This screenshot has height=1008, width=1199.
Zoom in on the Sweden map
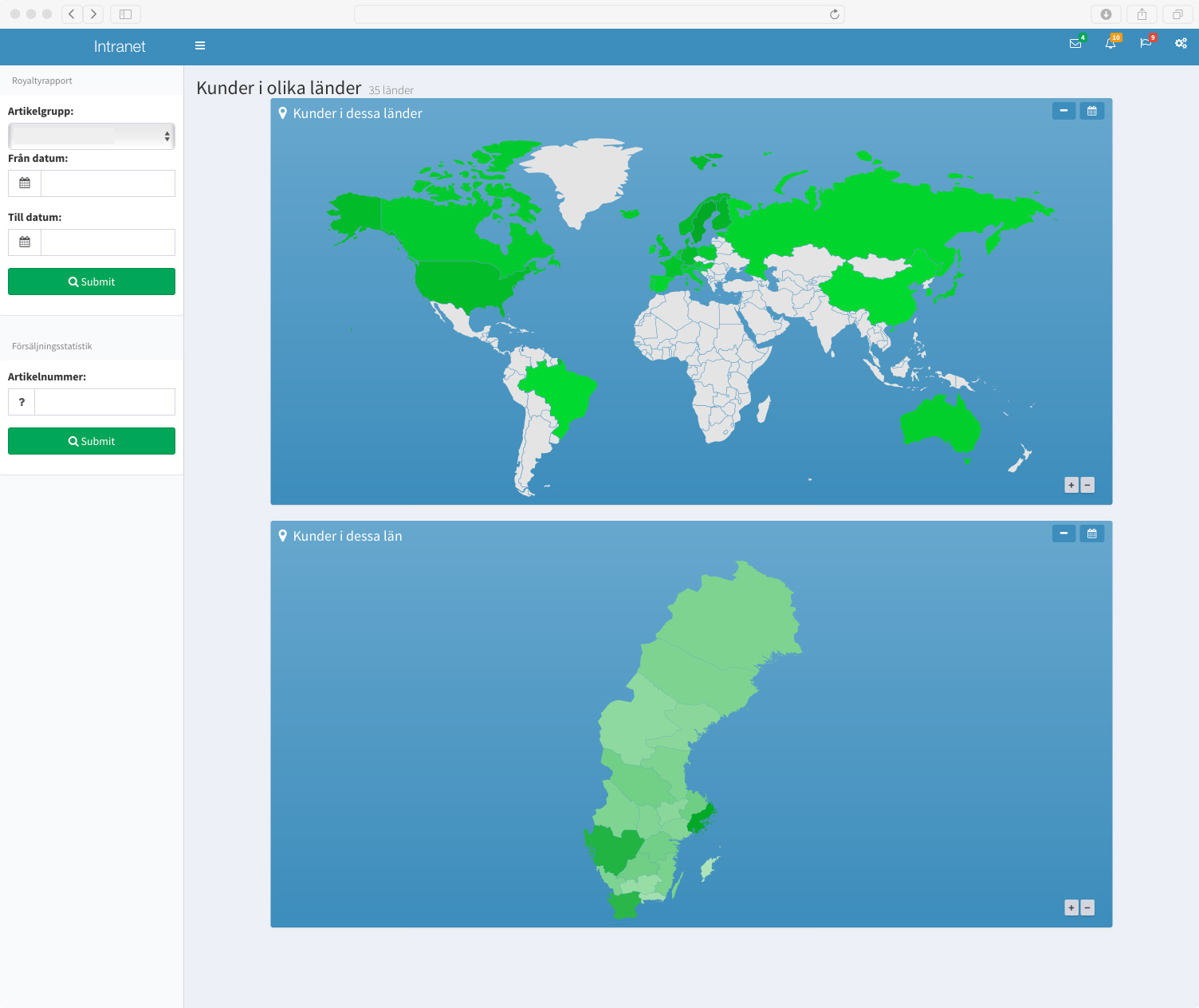[1071, 908]
